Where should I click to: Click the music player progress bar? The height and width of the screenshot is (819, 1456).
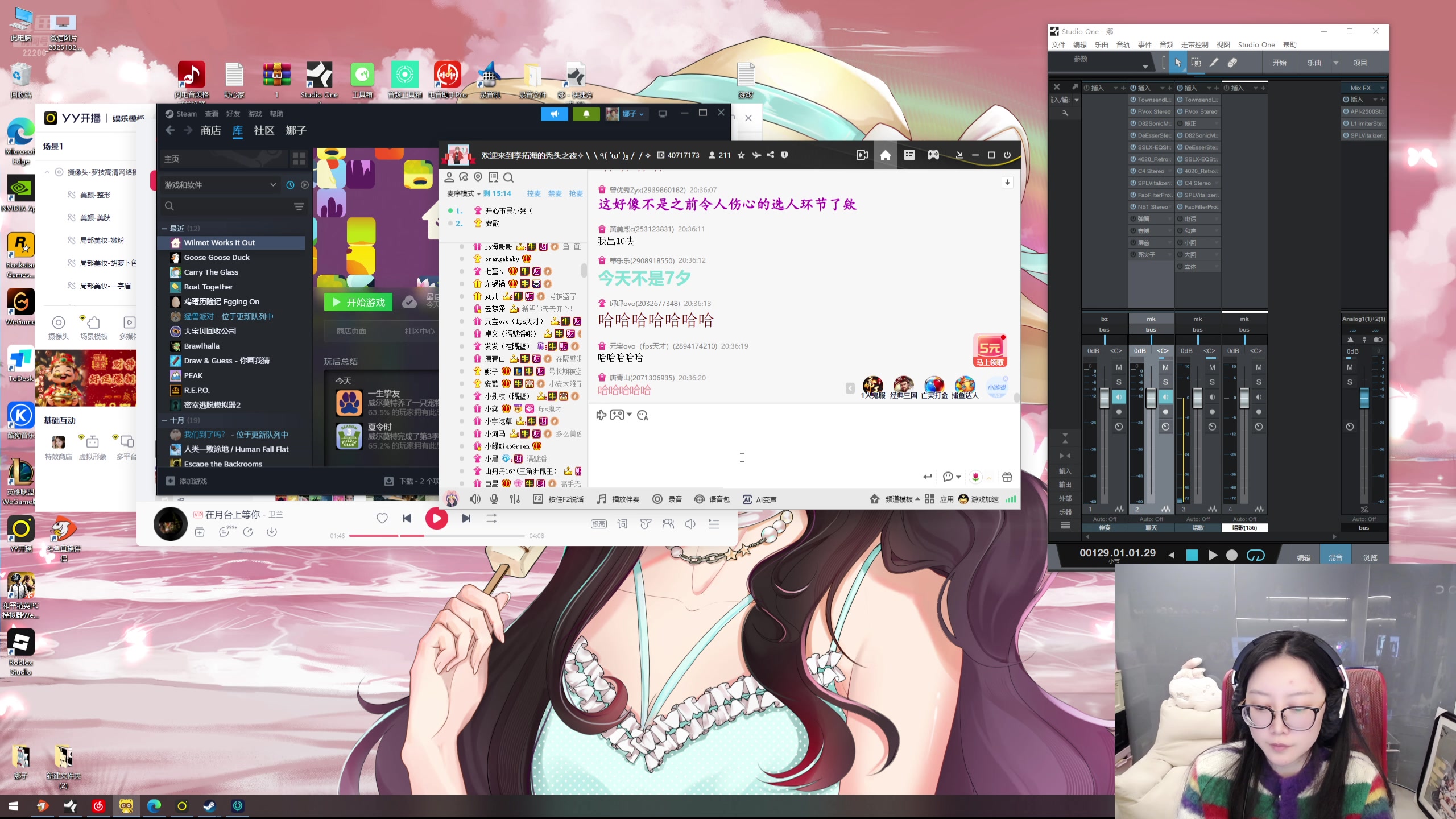(436, 536)
